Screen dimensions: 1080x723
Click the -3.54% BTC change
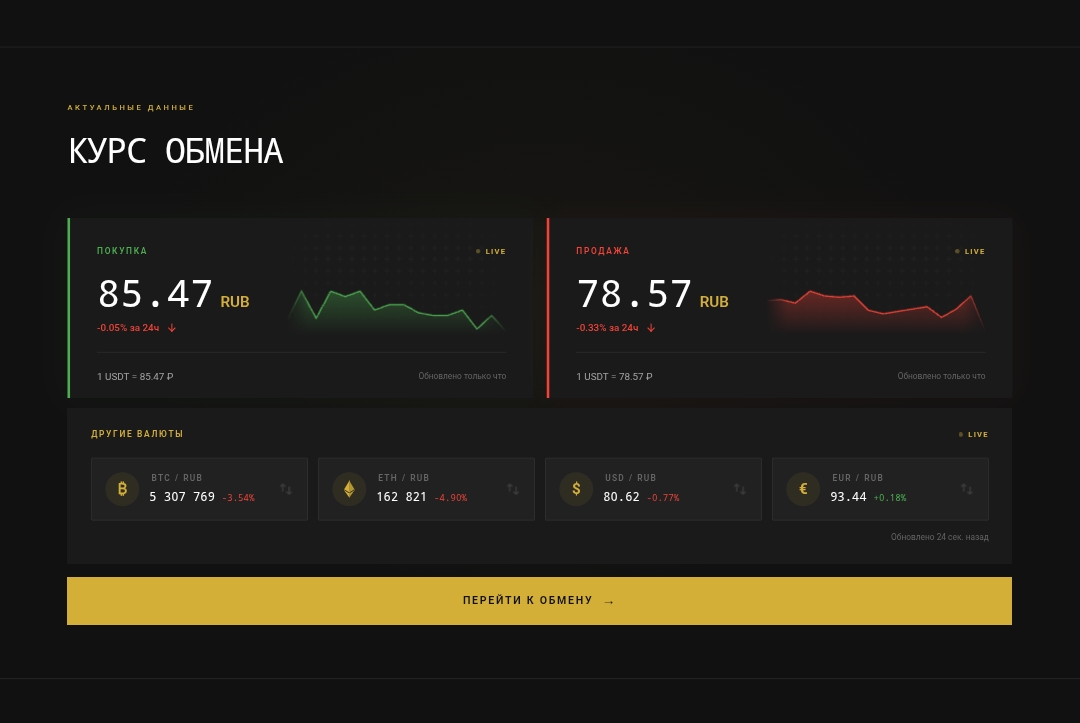point(238,498)
